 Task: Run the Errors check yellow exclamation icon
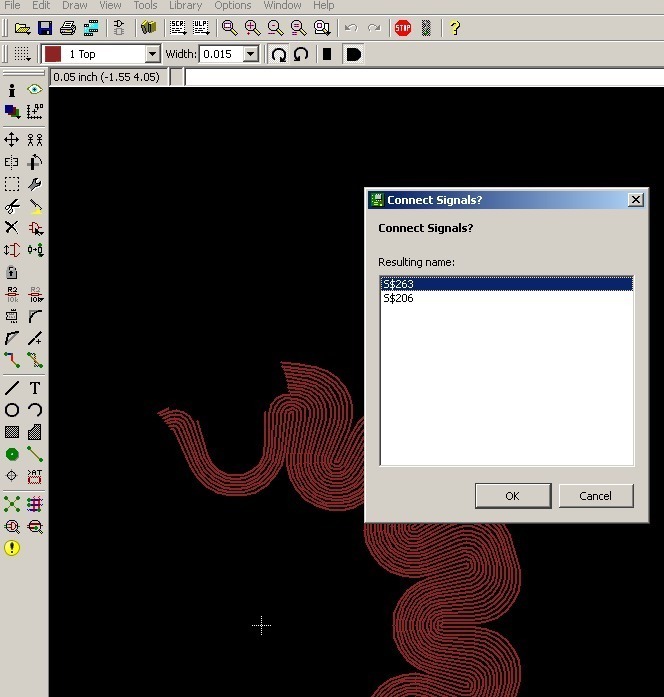click(12, 548)
